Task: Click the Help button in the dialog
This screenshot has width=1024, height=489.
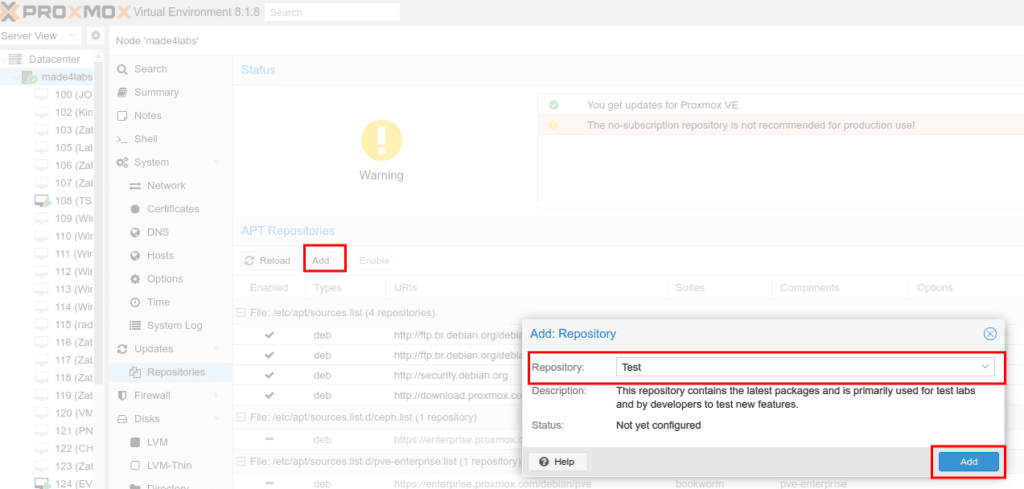Action: 557,462
